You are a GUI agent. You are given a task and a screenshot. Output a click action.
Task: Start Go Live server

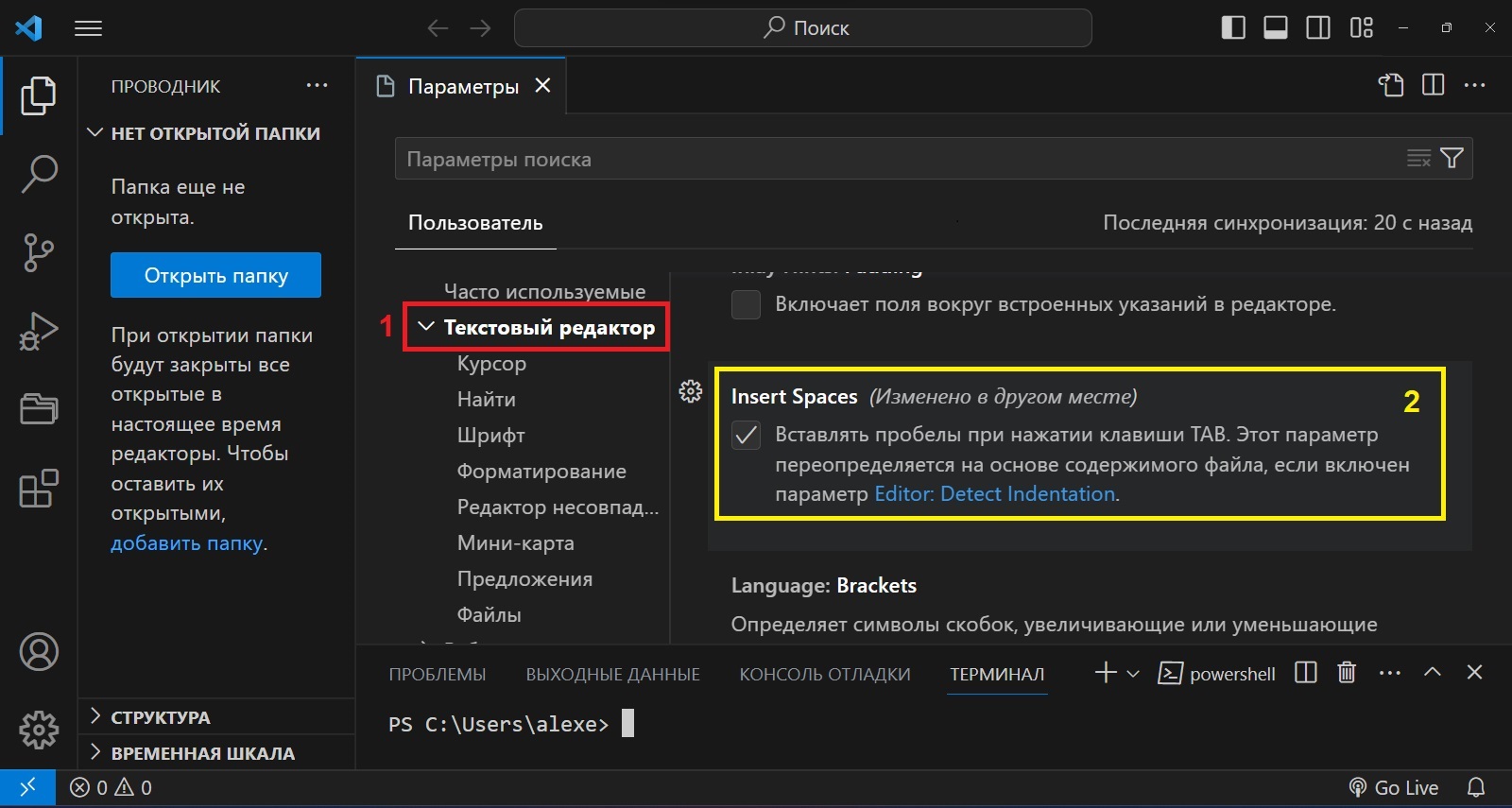point(1394,787)
